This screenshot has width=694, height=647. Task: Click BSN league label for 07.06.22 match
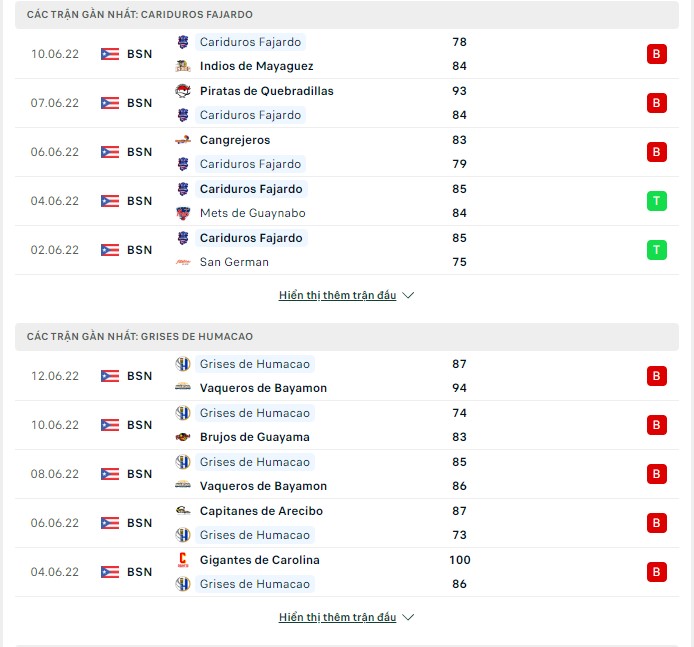click(x=139, y=103)
